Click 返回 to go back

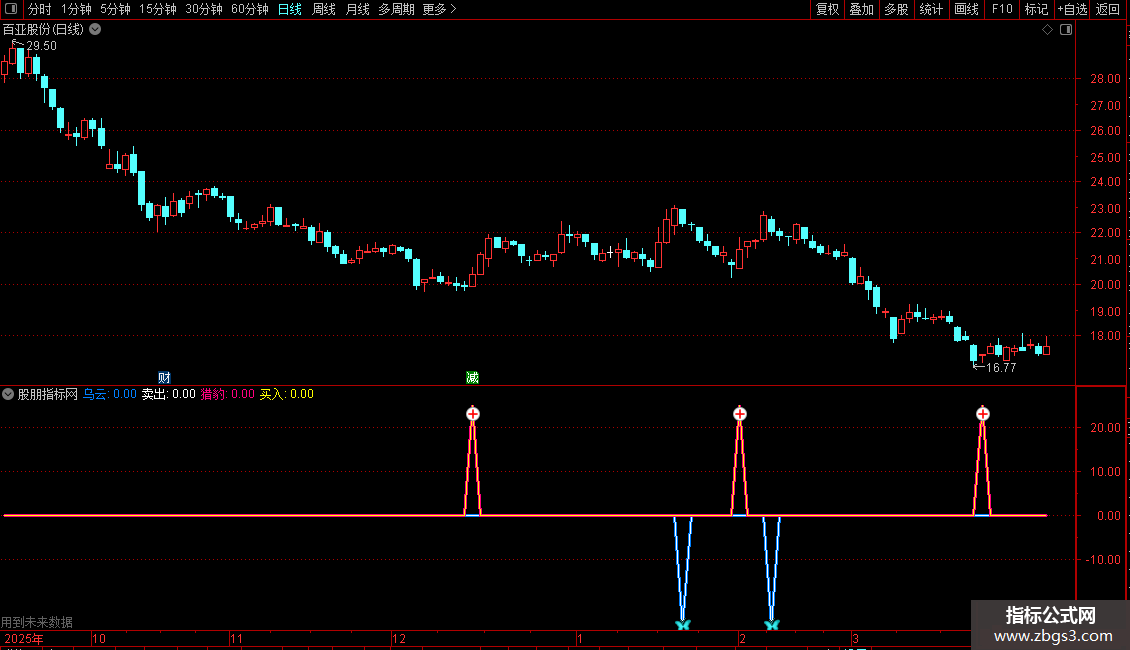(x=1108, y=9)
